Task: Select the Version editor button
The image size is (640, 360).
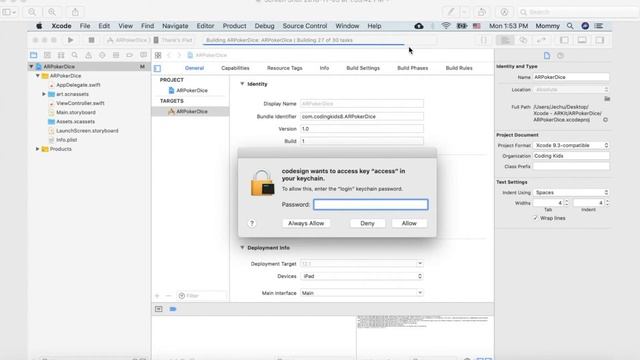Action: [541, 40]
